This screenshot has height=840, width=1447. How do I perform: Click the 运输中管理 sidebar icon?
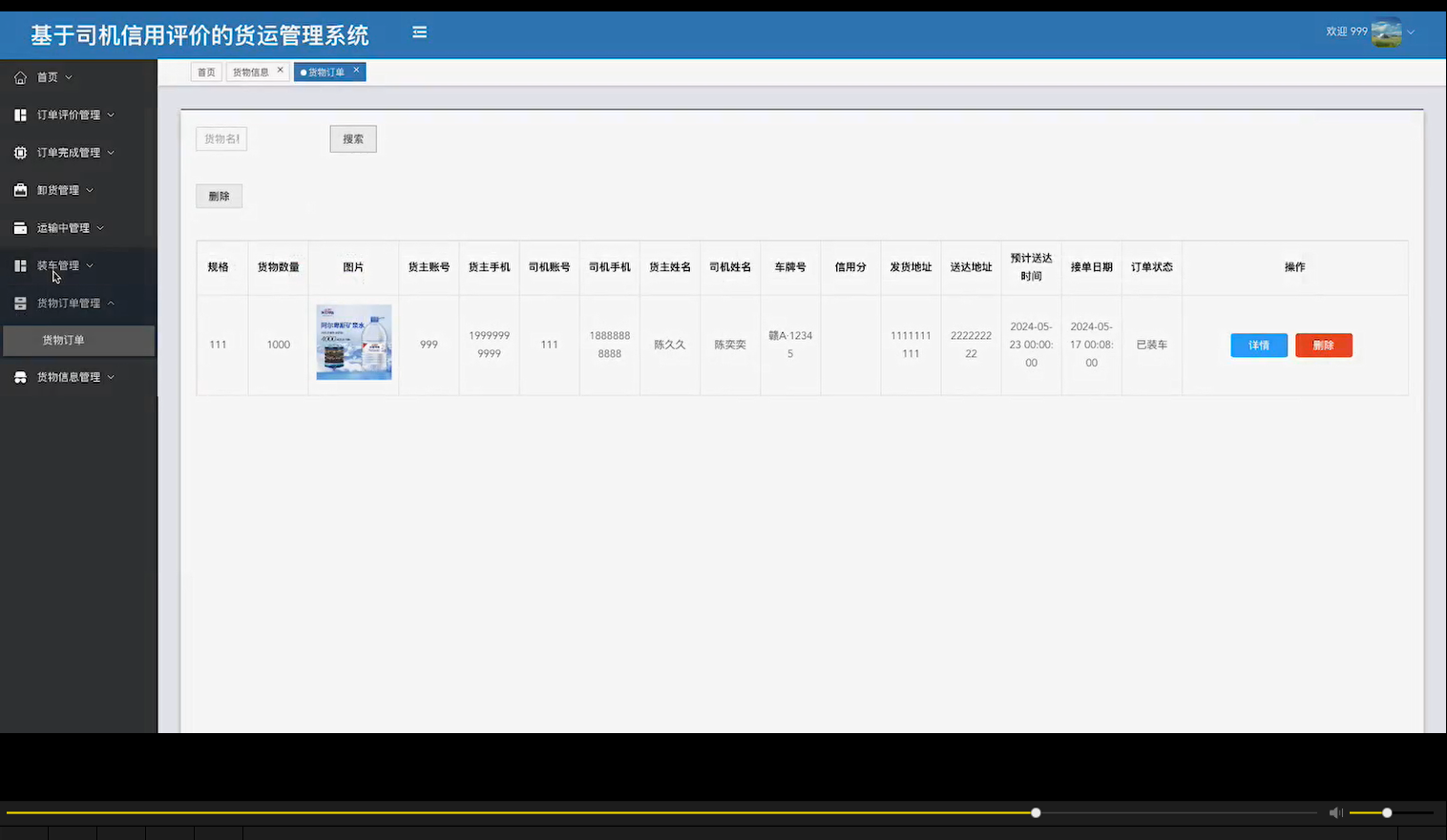pos(19,227)
